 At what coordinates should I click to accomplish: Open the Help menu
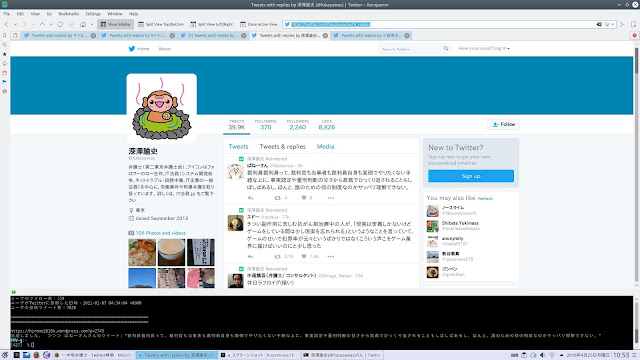tap(133, 14)
